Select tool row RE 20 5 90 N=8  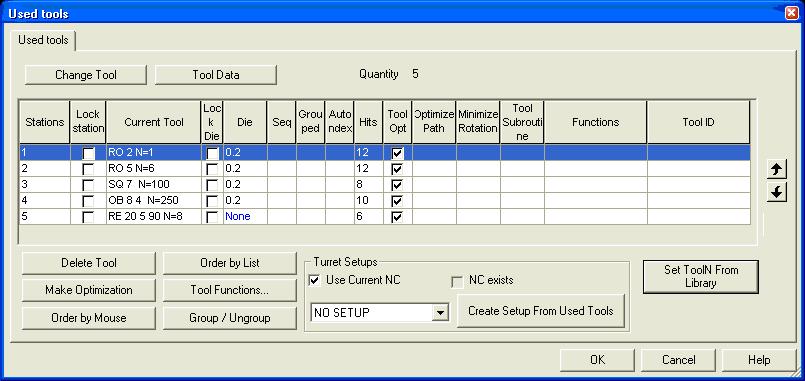pos(385,217)
